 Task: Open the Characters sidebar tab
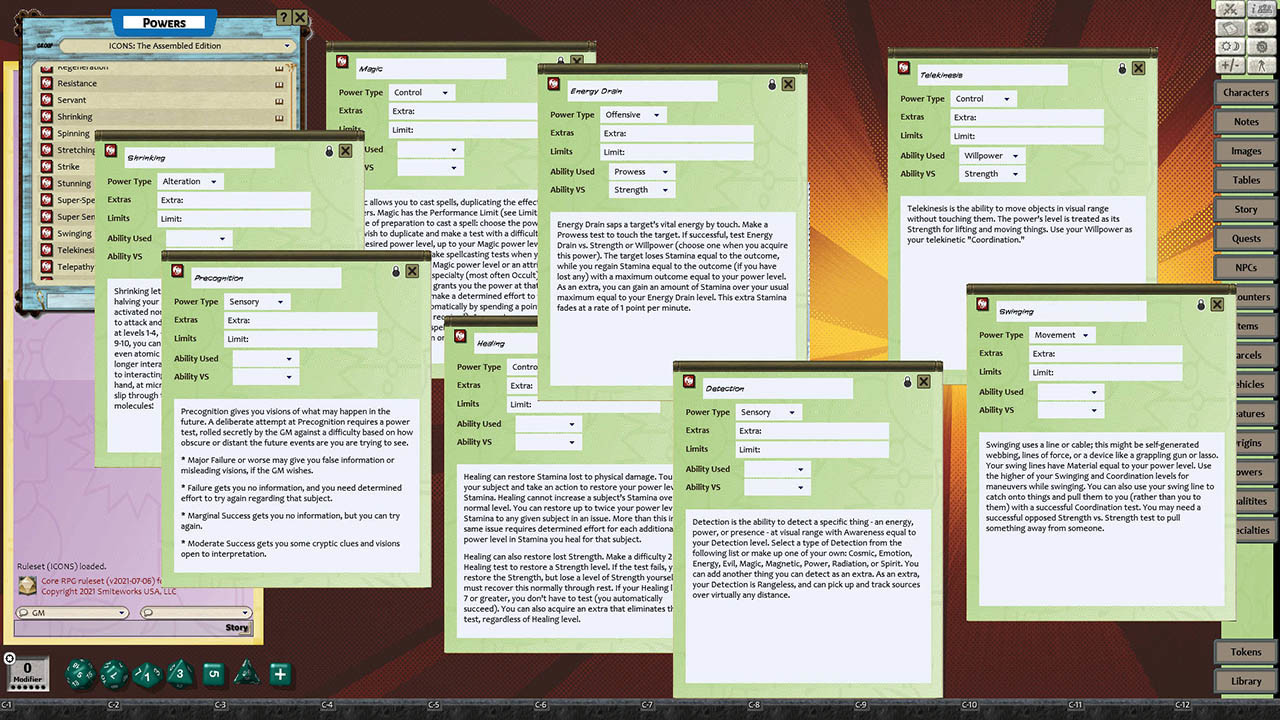tap(1245, 93)
